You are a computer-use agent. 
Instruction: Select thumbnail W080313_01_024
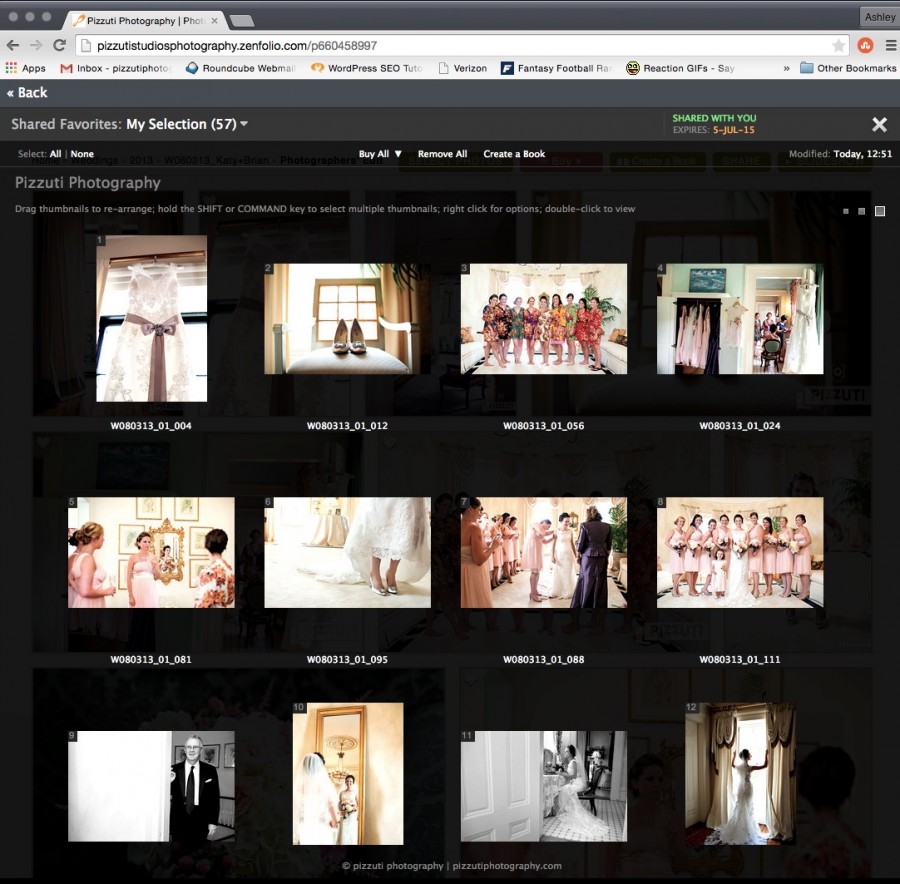point(740,319)
